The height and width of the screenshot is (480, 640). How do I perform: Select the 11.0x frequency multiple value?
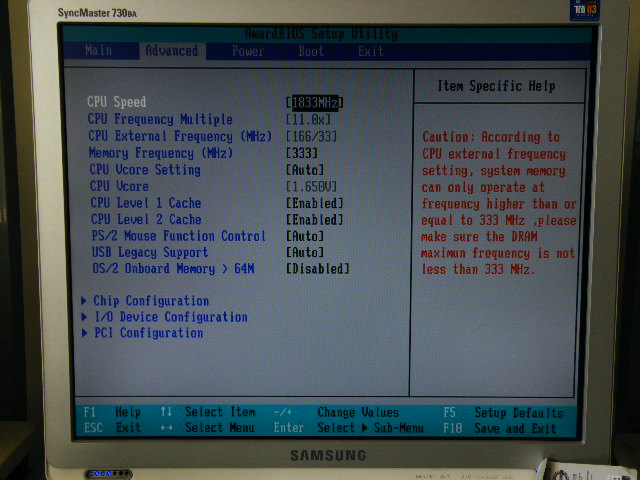click(308, 120)
